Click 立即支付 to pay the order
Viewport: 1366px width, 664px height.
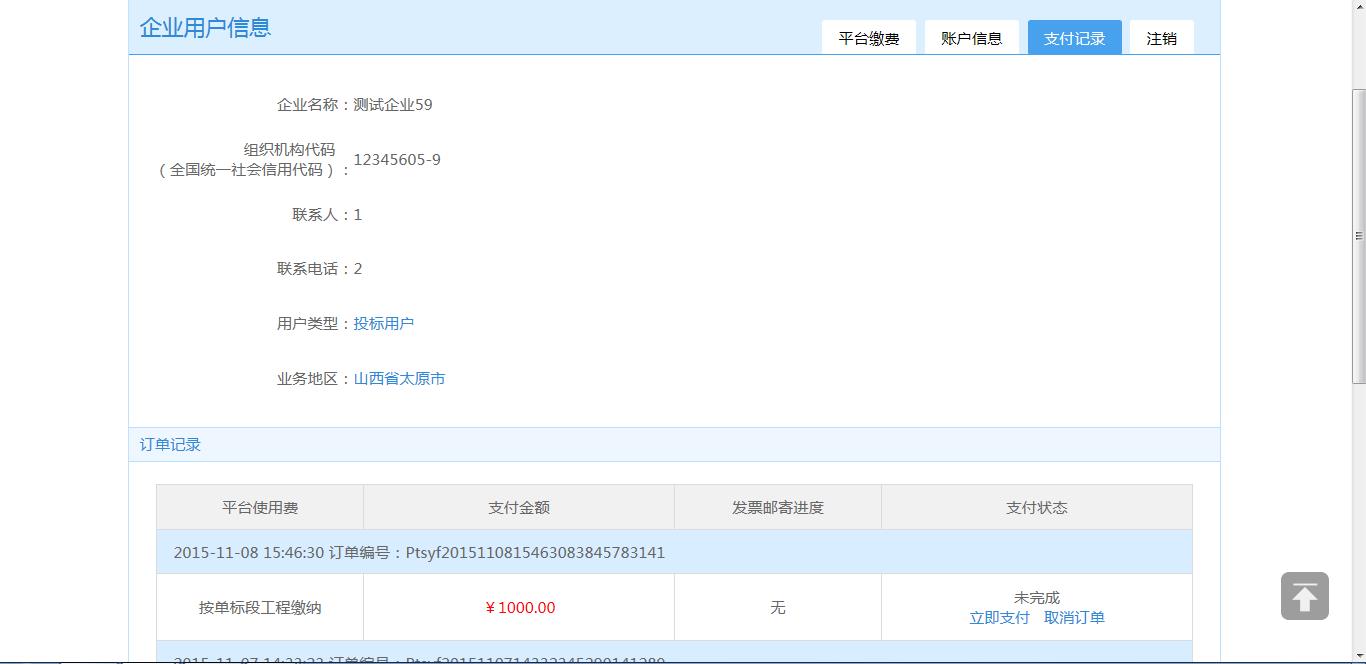(x=999, y=618)
